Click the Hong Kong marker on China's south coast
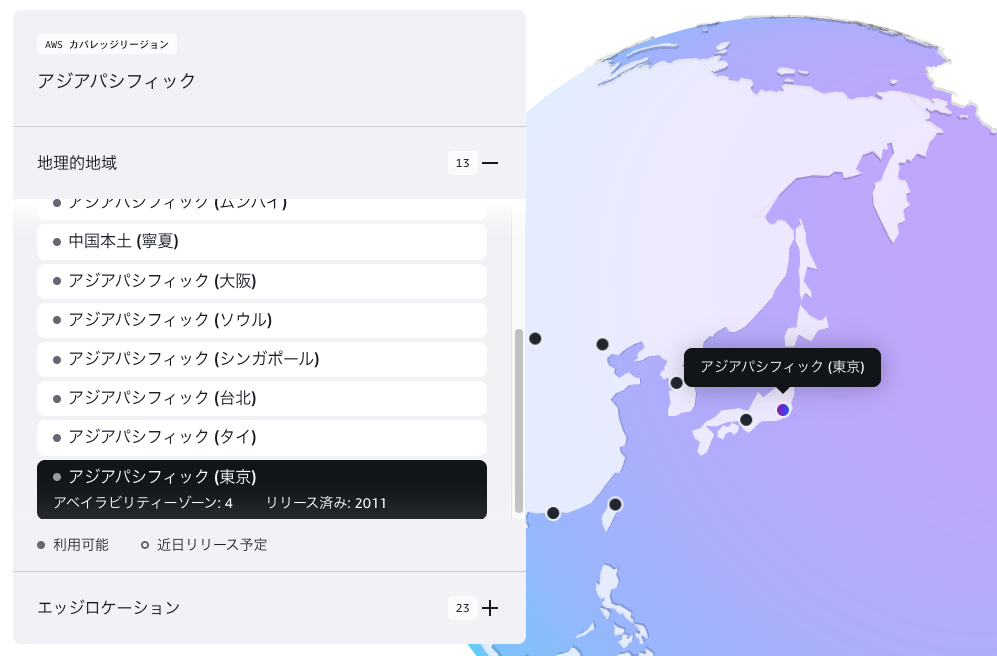Viewport: 997px width, 656px height. pos(553,513)
